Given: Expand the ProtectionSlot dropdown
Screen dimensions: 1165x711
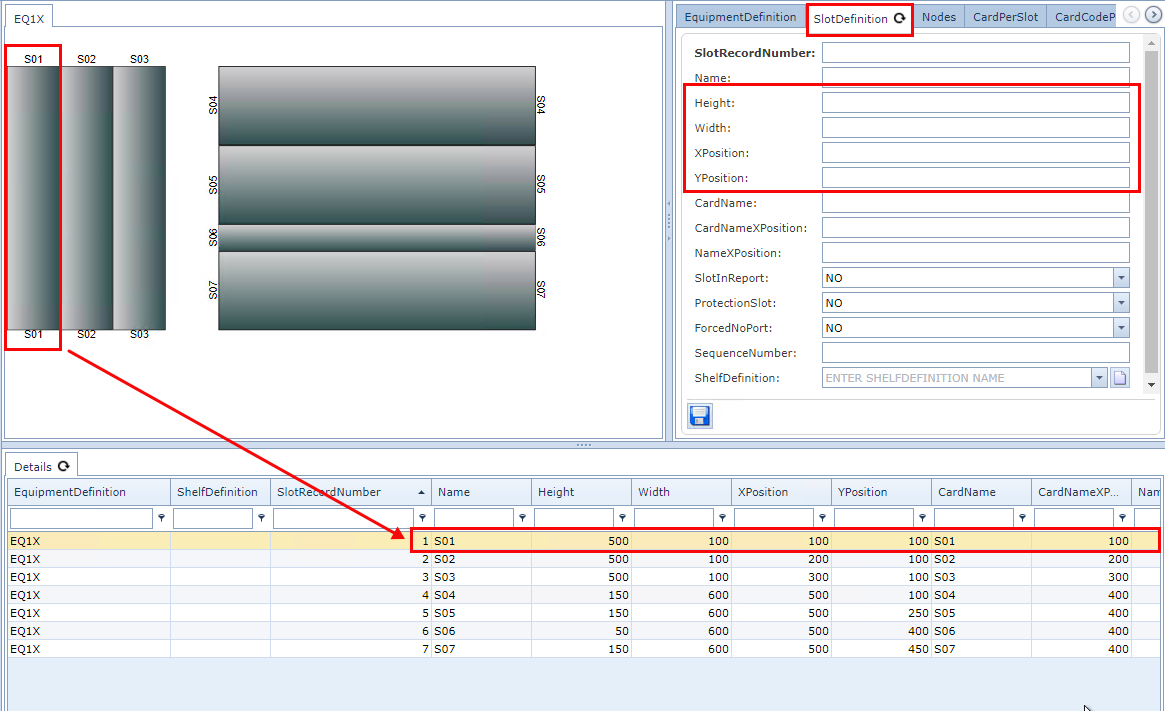Looking at the screenshot, I should point(1121,303).
